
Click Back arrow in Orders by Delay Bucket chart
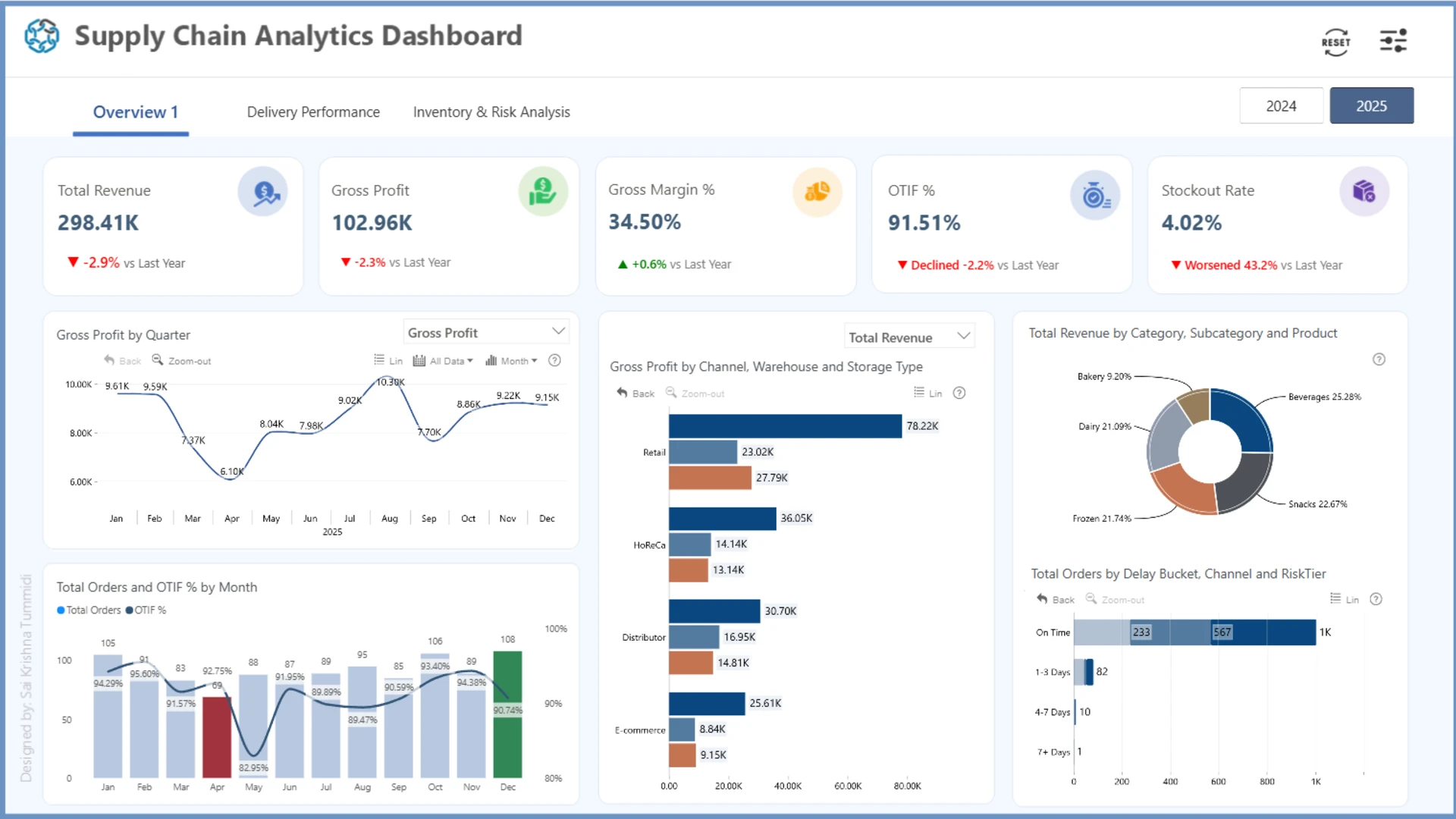click(1056, 599)
